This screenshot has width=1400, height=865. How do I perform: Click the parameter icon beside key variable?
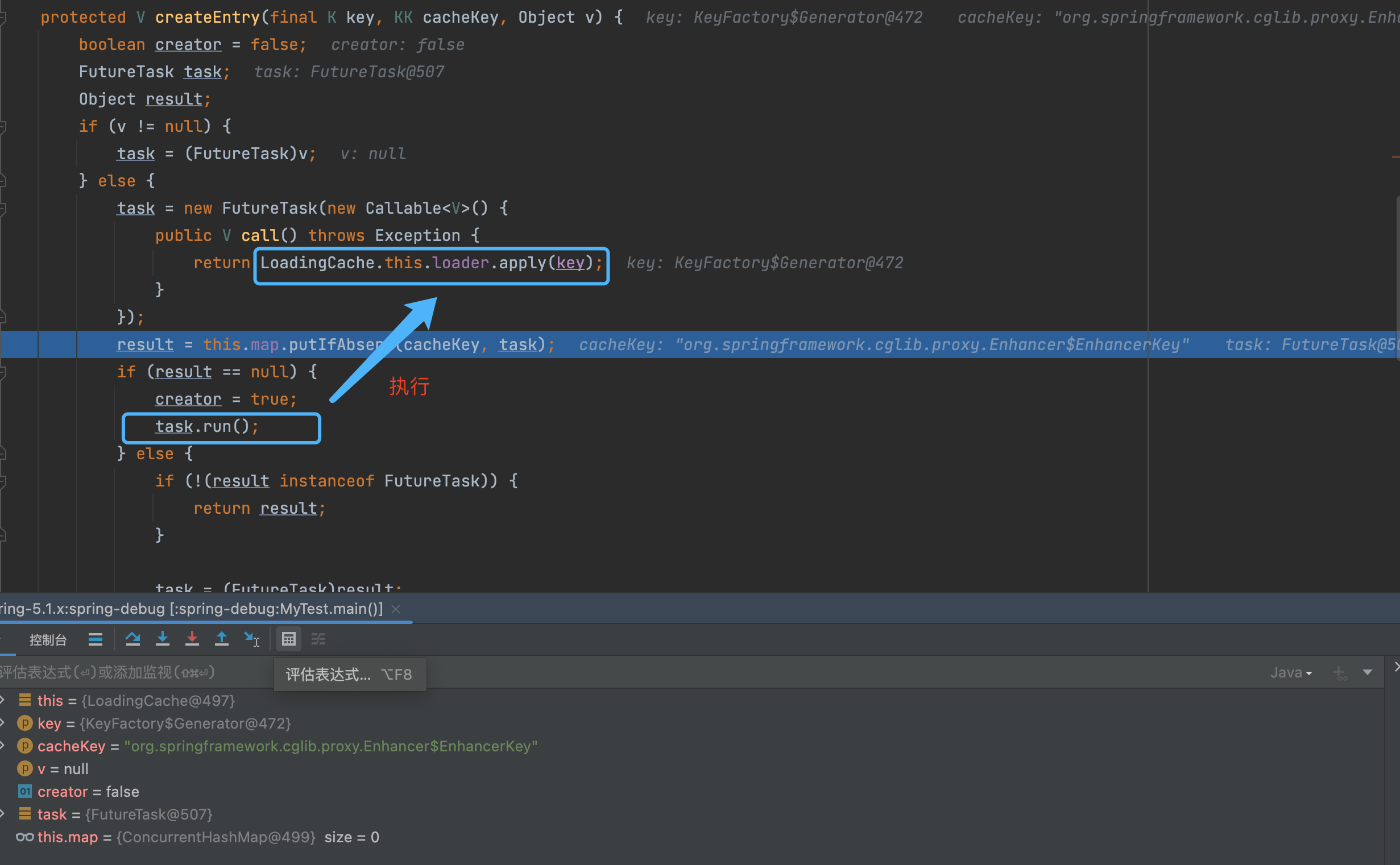[x=24, y=723]
